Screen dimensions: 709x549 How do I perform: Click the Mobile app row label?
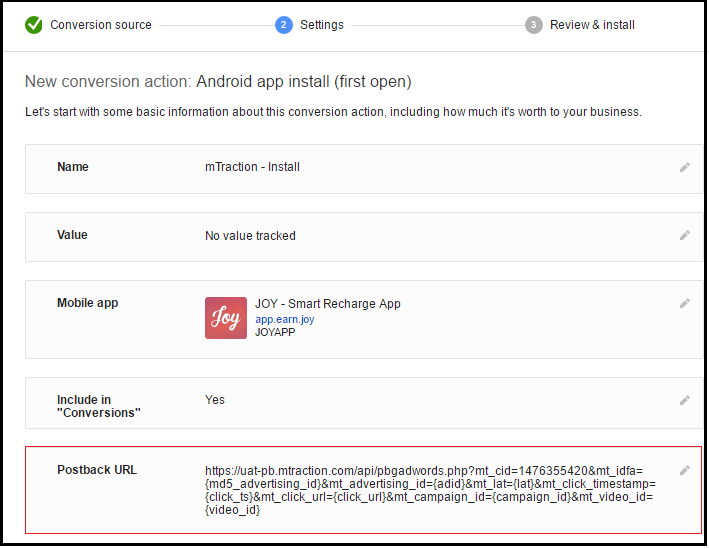point(88,303)
